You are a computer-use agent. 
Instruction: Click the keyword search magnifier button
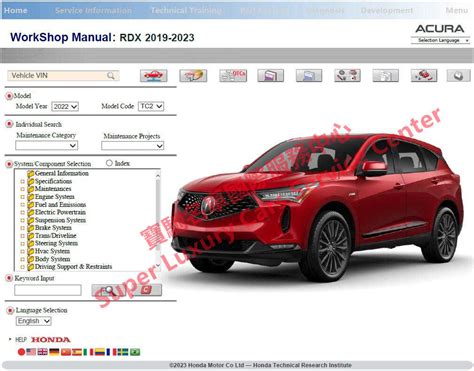(x=109, y=290)
